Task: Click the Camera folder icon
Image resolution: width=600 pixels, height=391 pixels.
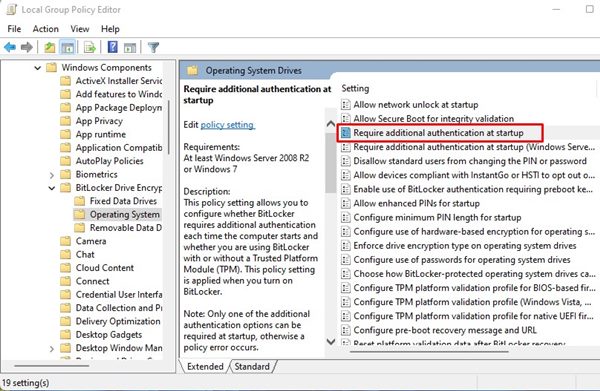Action: tap(66, 241)
